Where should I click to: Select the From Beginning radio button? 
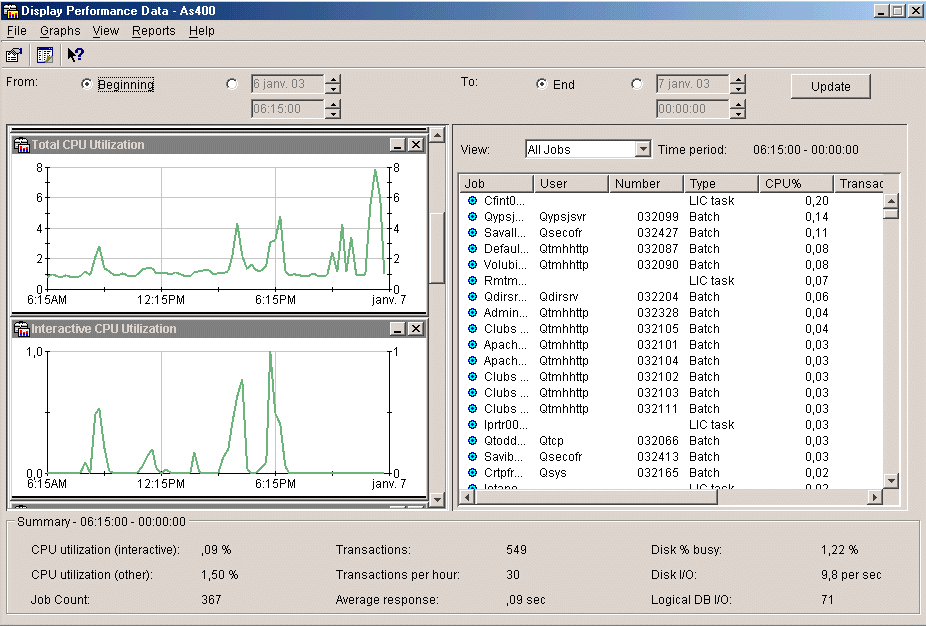pos(87,84)
